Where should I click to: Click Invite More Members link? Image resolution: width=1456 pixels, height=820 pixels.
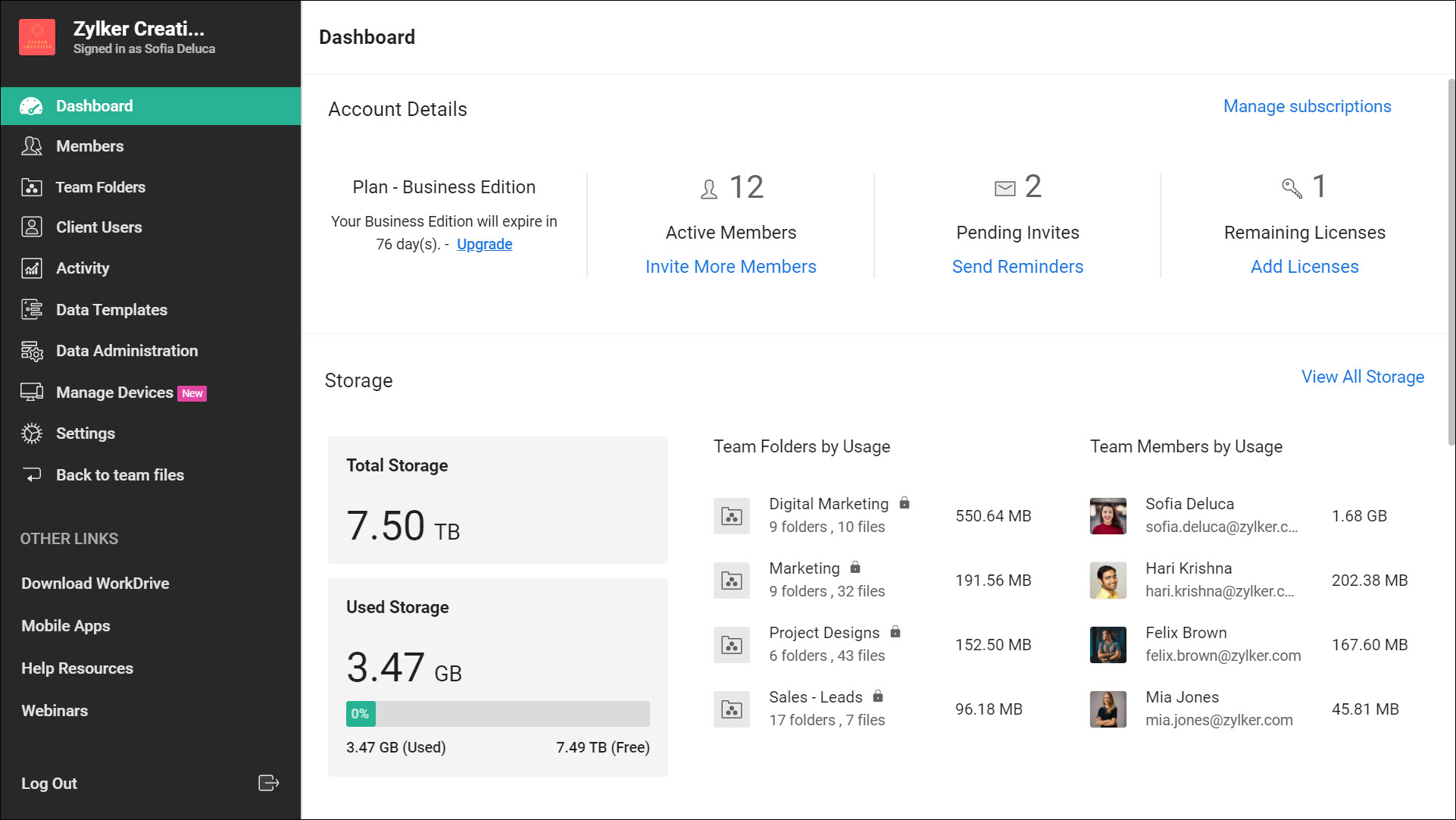[730, 267]
